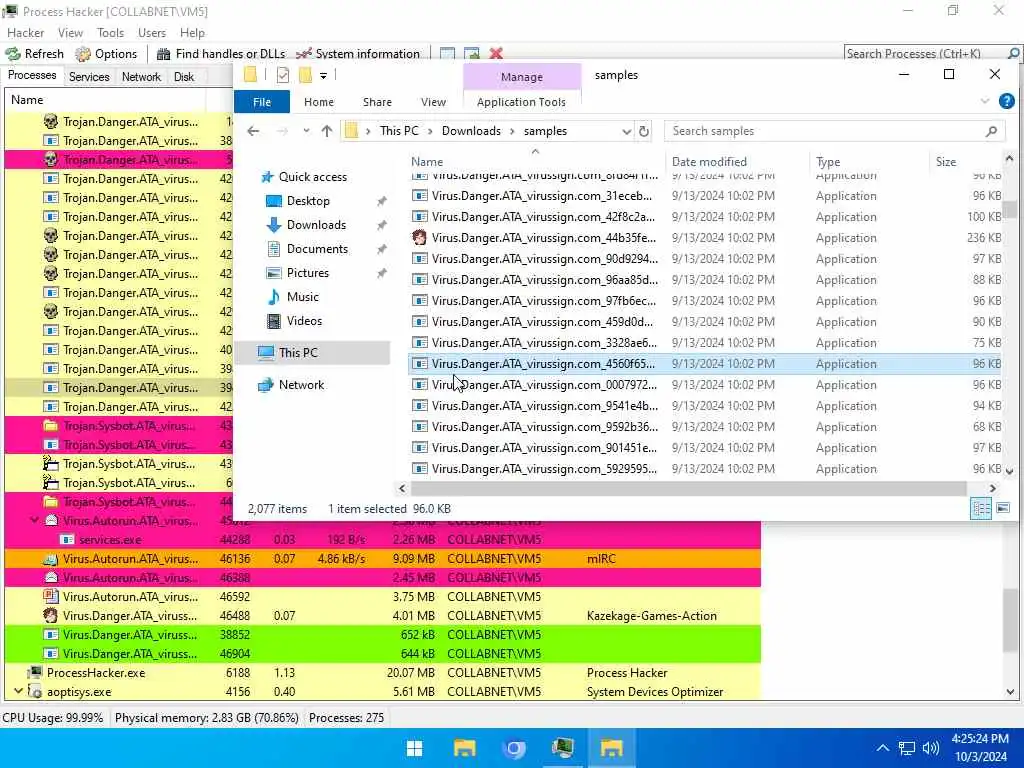Open the View ribbon tab in Explorer
Viewport: 1024px width, 768px height.
[x=433, y=102]
